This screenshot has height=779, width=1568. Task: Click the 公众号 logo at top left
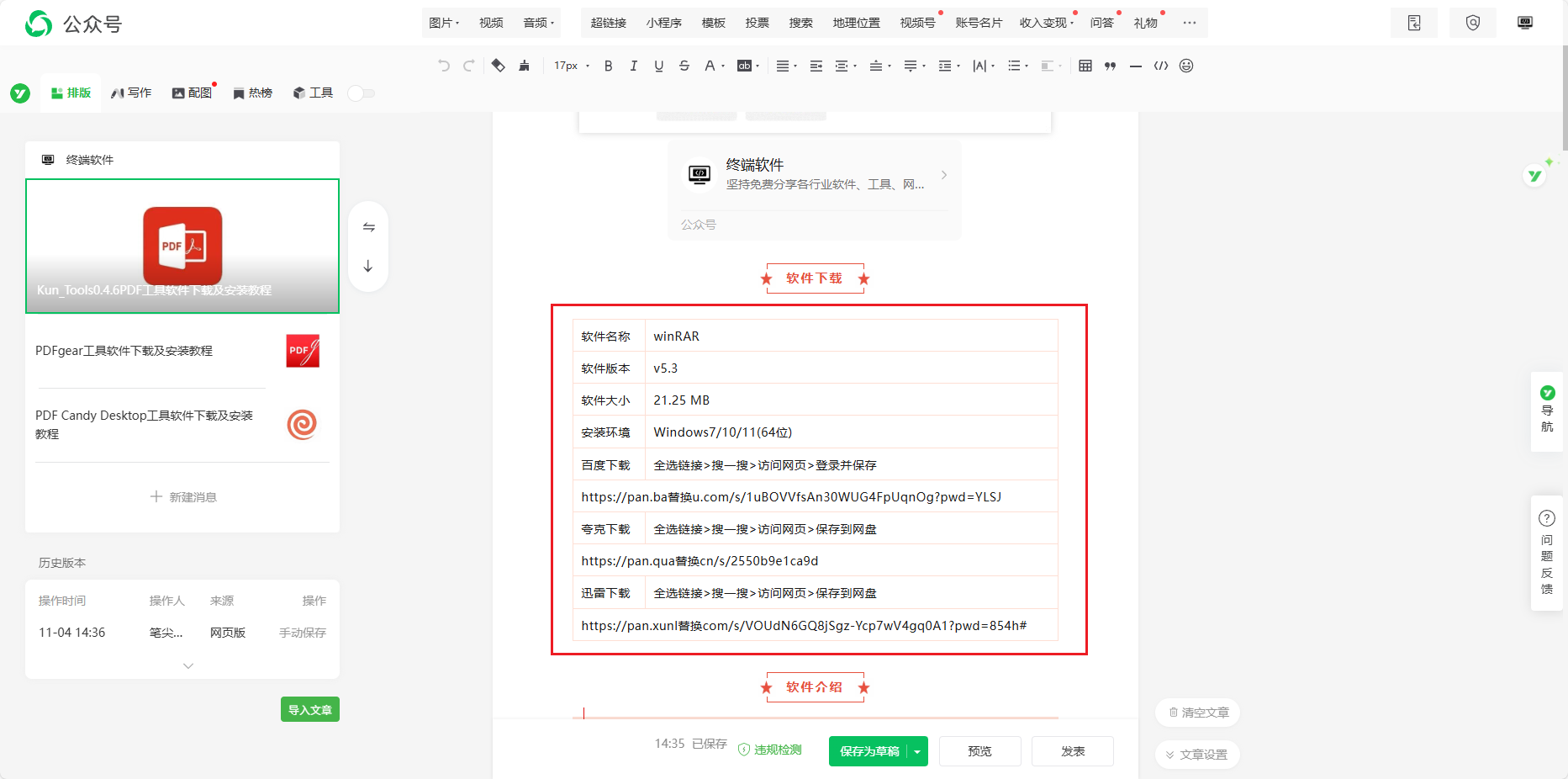(74, 24)
